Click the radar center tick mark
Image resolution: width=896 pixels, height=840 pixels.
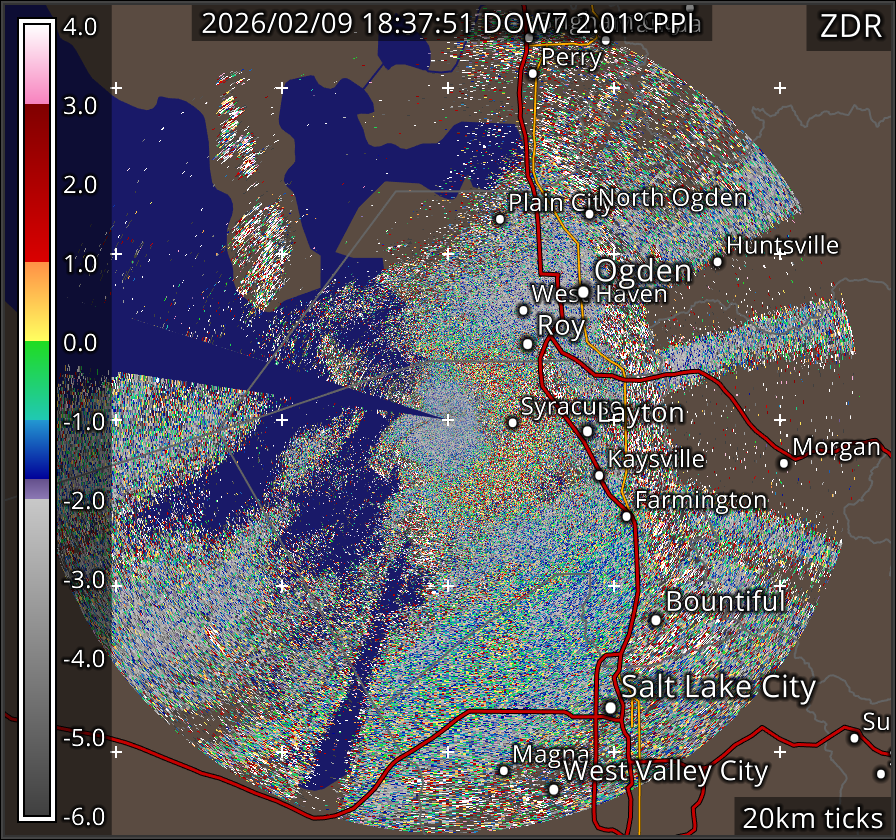tap(447, 420)
